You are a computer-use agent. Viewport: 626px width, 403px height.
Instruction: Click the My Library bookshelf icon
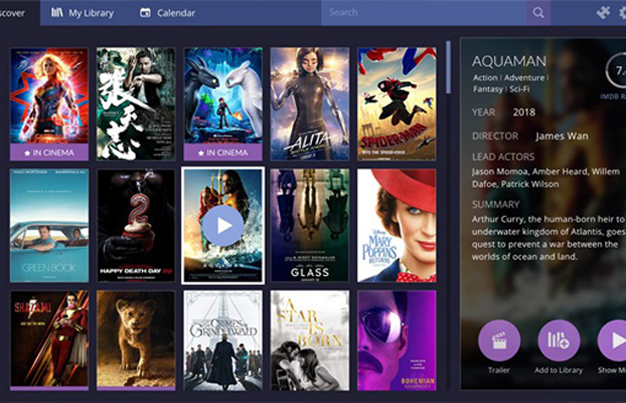click(57, 12)
